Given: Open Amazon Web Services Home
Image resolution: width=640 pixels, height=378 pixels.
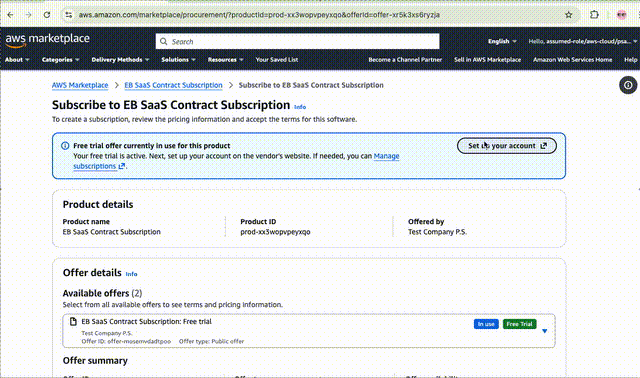Looking at the screenshot, I should click(x=573, y=60).
